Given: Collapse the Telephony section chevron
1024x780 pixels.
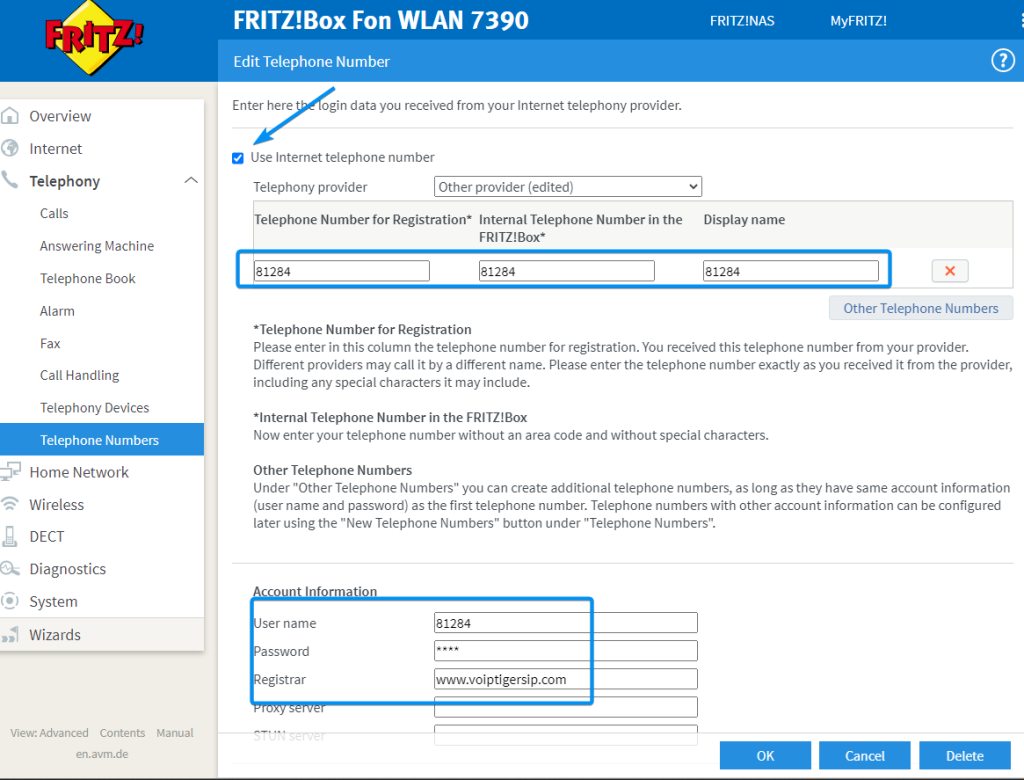Looking at the screenshot, I should [x=191, y=181].
